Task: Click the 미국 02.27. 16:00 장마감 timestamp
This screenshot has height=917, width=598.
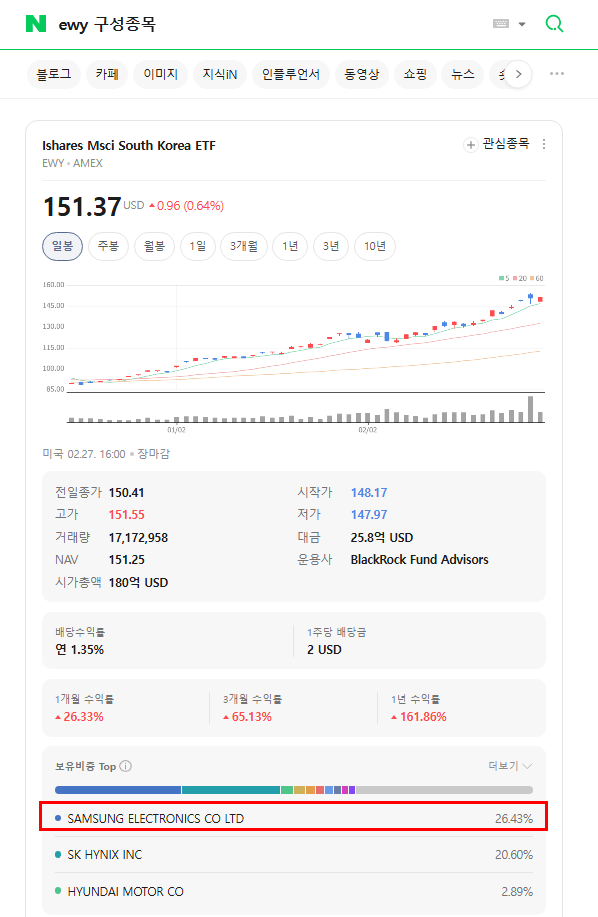Action: [106, 454]
